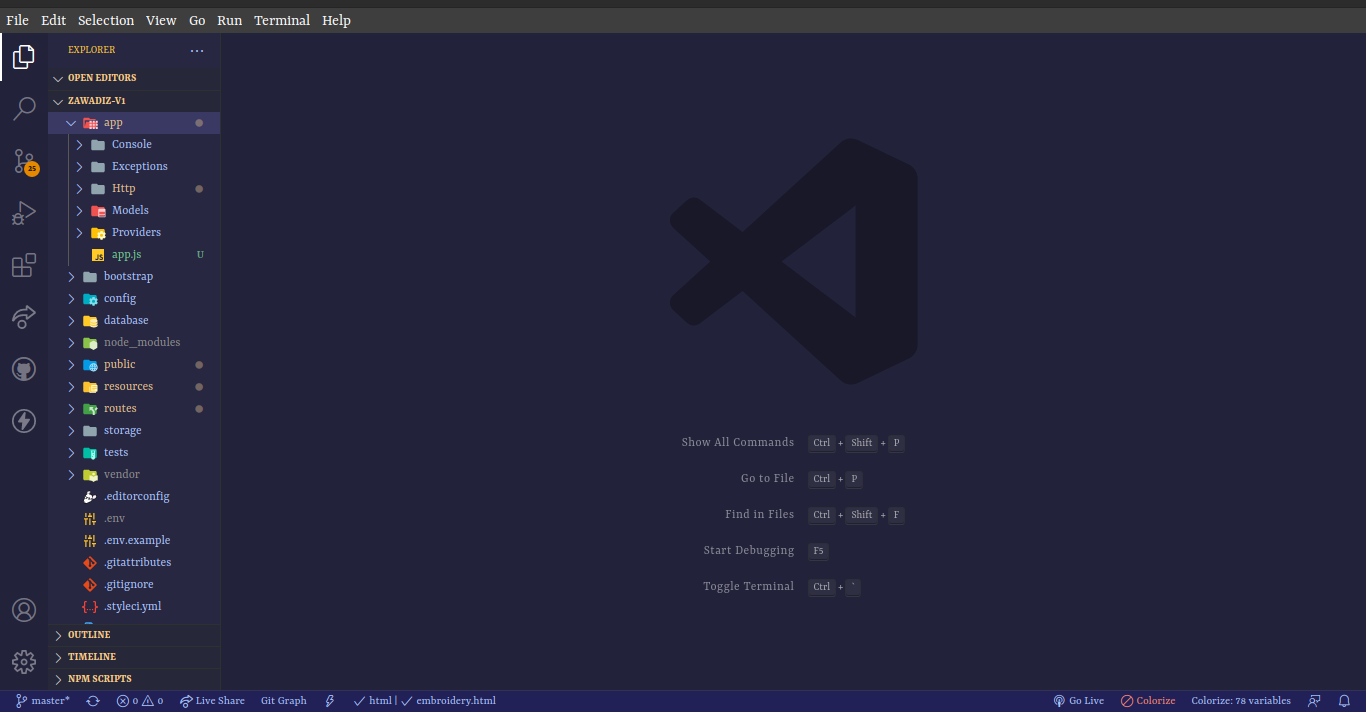Image resolution: width=1366 pixels, height=712 pixels.
Task: Open the .env file
Action: [x=134, y=519]
